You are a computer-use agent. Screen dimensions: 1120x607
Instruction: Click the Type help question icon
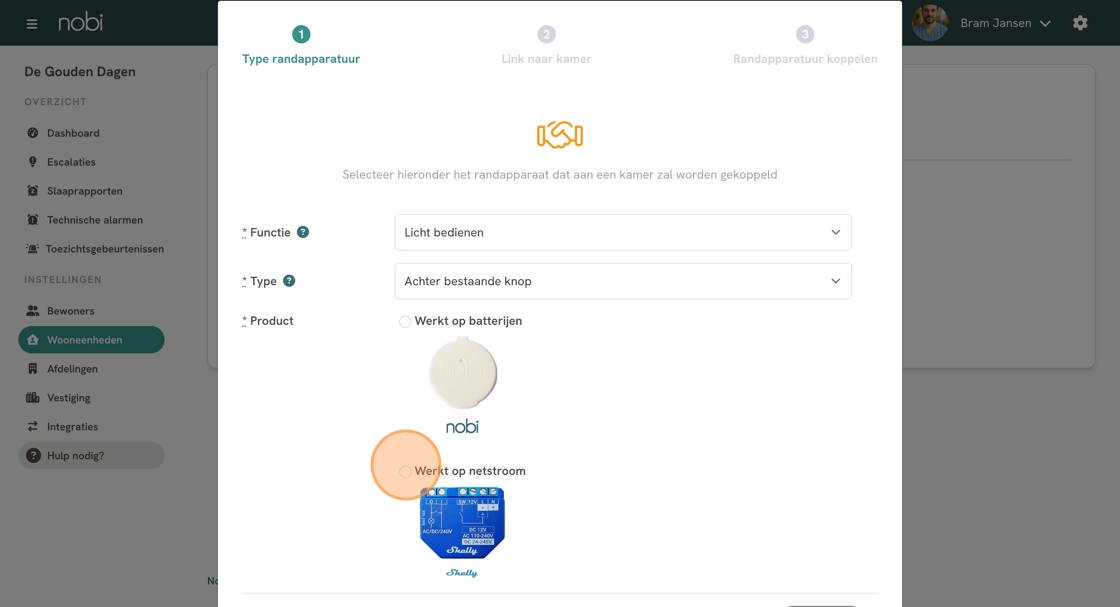289,281
